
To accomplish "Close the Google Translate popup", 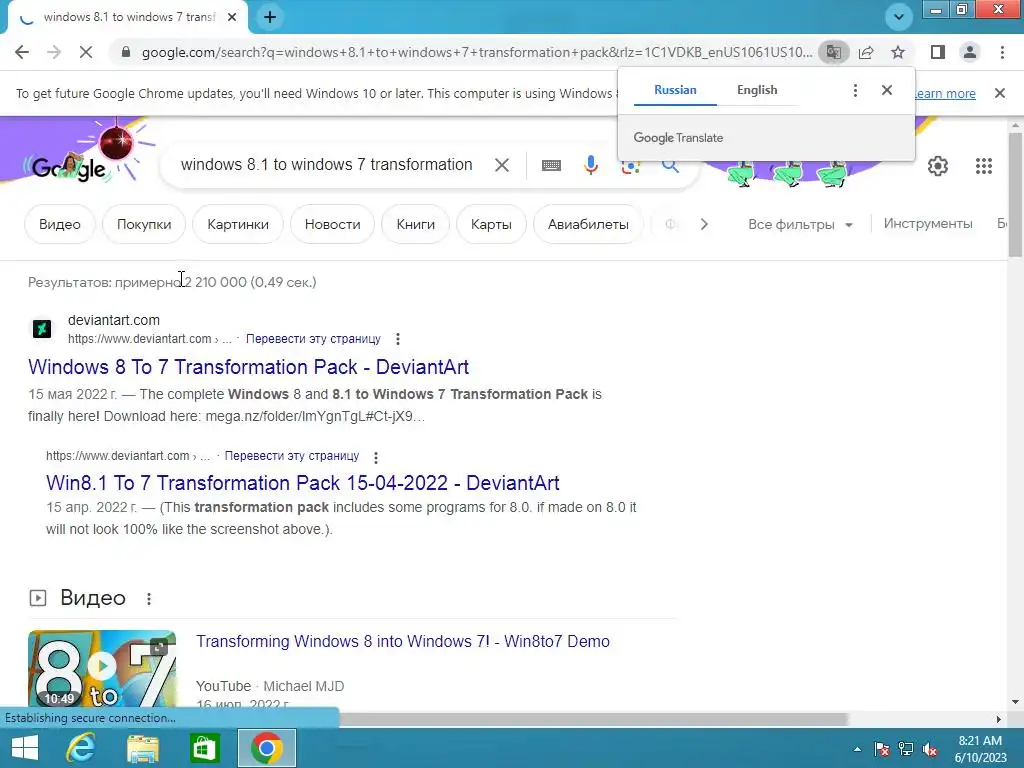I will 886,90.
